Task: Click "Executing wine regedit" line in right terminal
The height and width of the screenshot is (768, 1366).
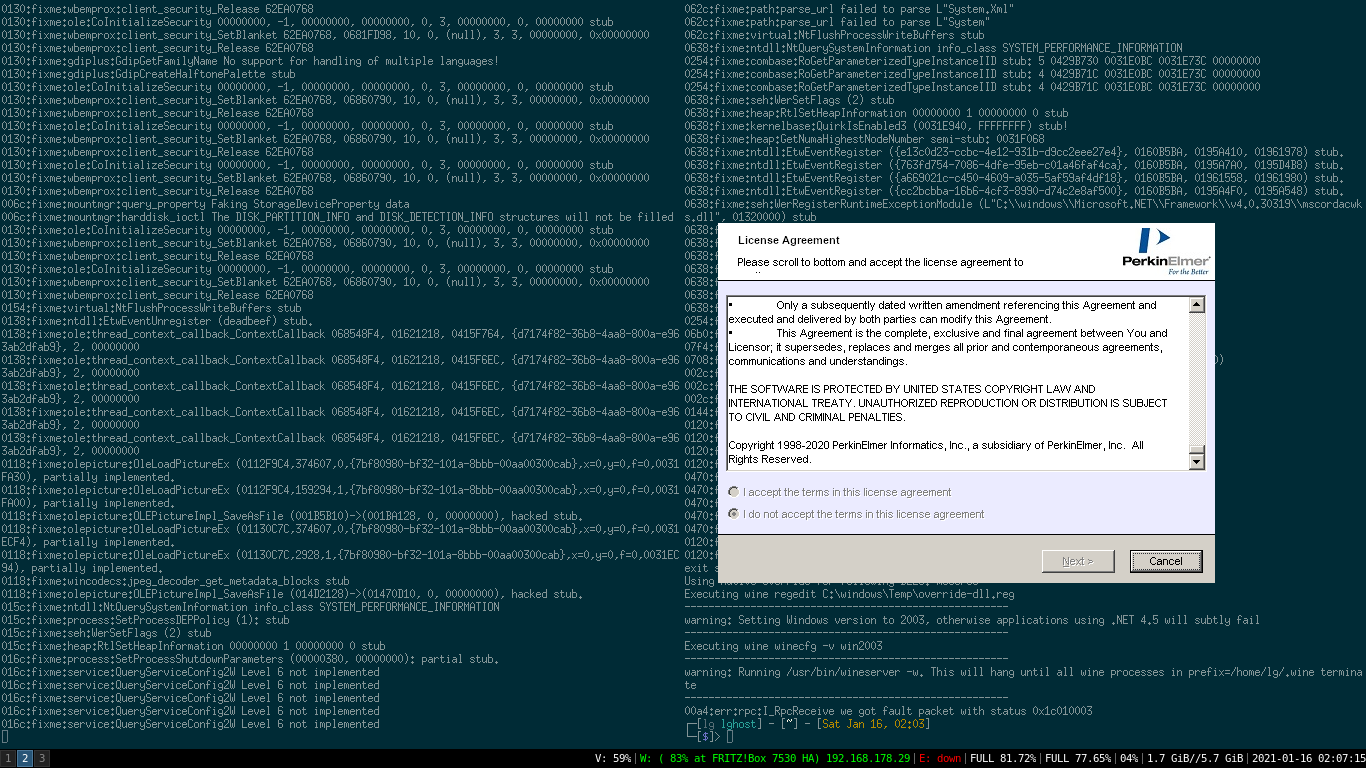Action: click(x=849, y=594)
